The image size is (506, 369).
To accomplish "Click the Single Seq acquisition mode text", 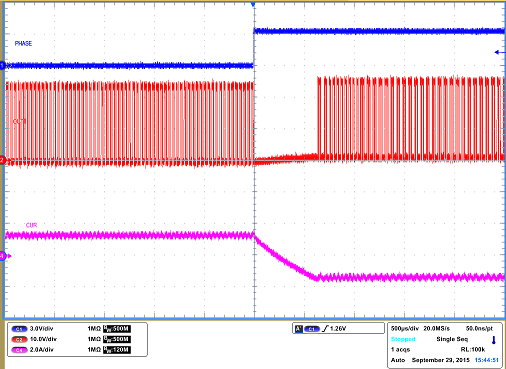I will point(452,339).
